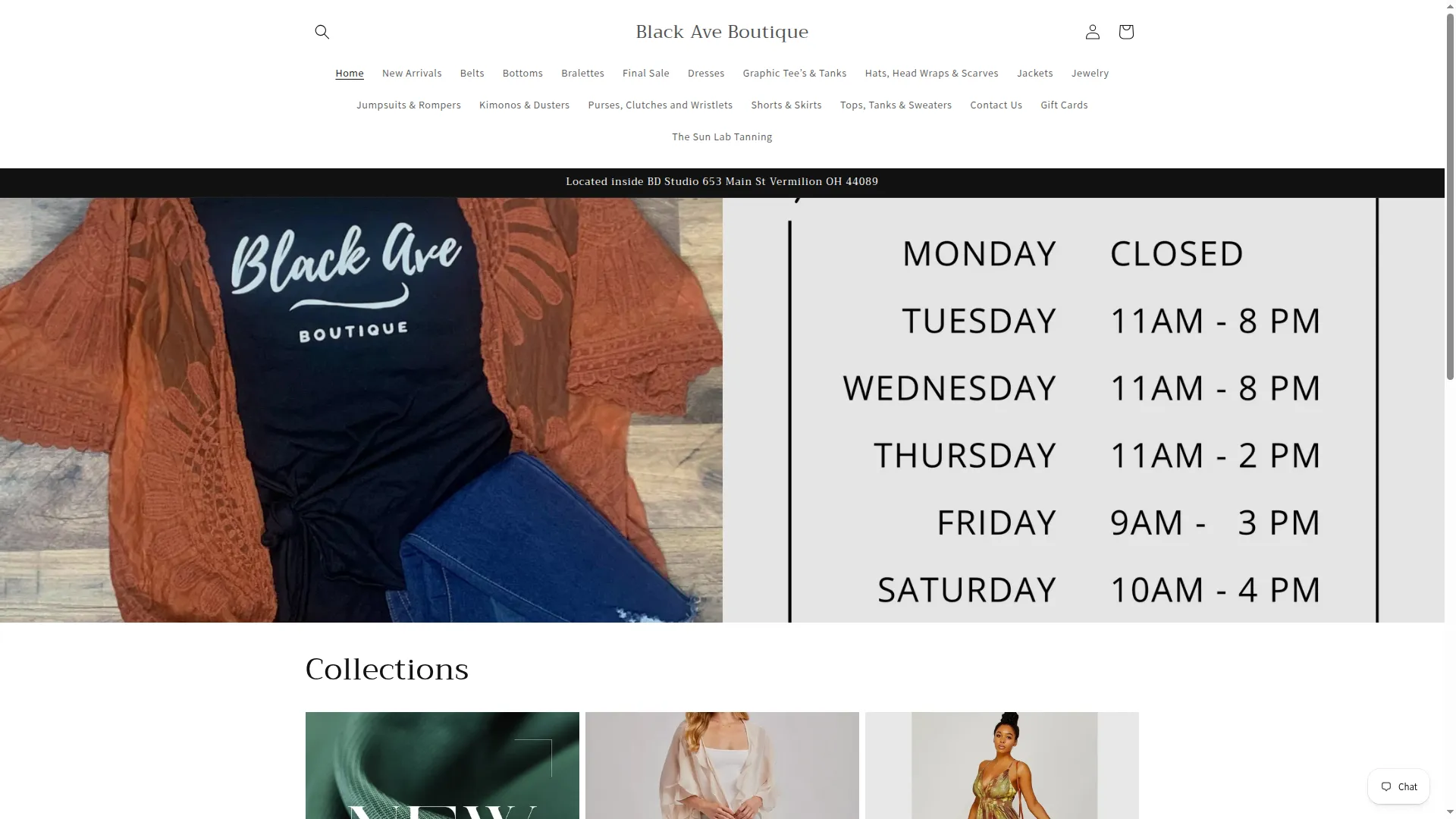This screenshot has width=1456, height=819.
Task: Open the shopping cart icon
Action: tap(1125, 32)
